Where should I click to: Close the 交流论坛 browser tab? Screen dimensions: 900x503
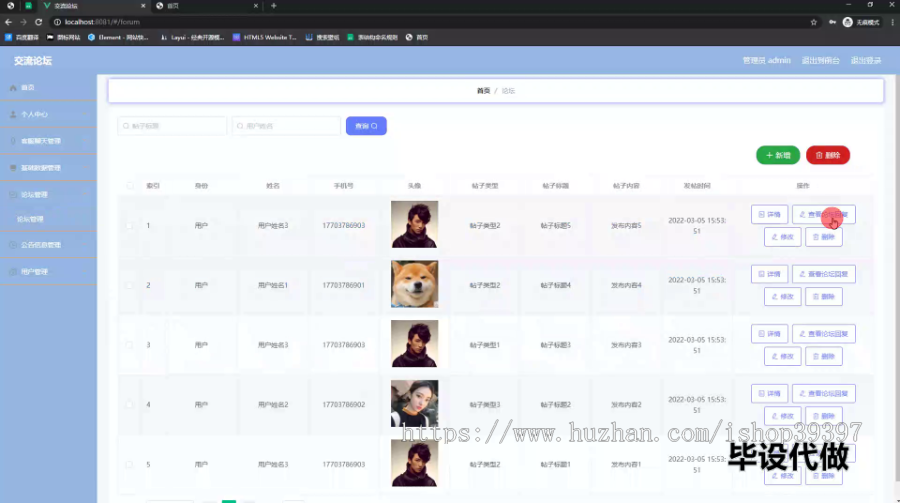click(143, 6)
